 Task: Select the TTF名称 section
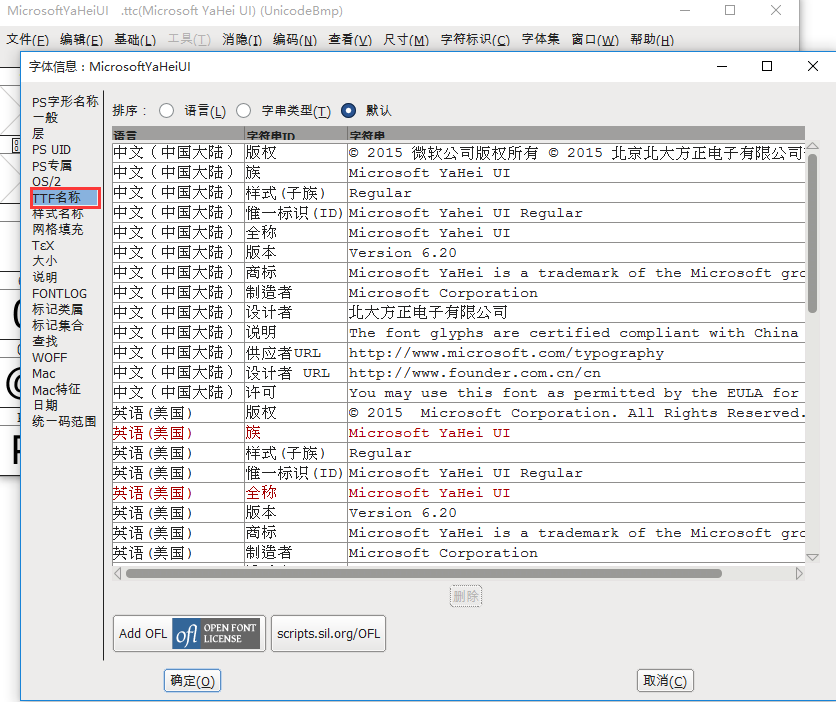pos(65,198)
